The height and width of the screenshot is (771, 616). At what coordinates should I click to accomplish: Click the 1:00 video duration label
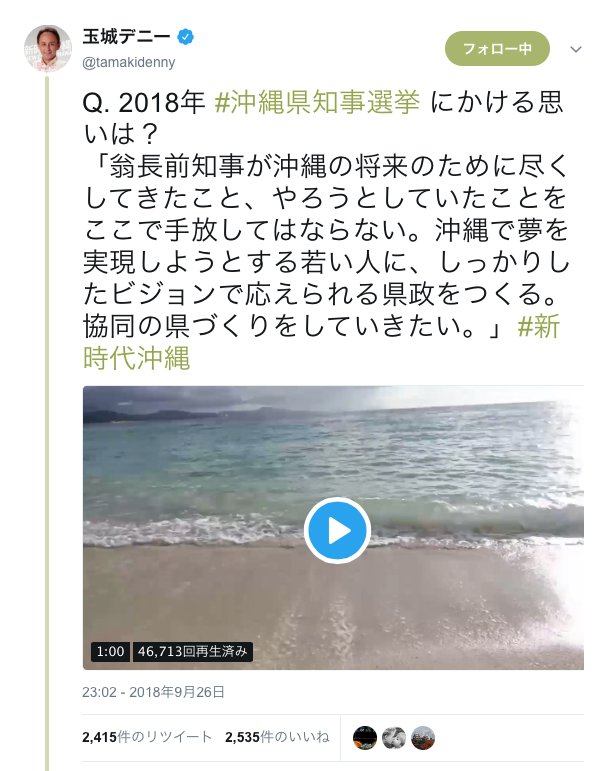(111, 652)
